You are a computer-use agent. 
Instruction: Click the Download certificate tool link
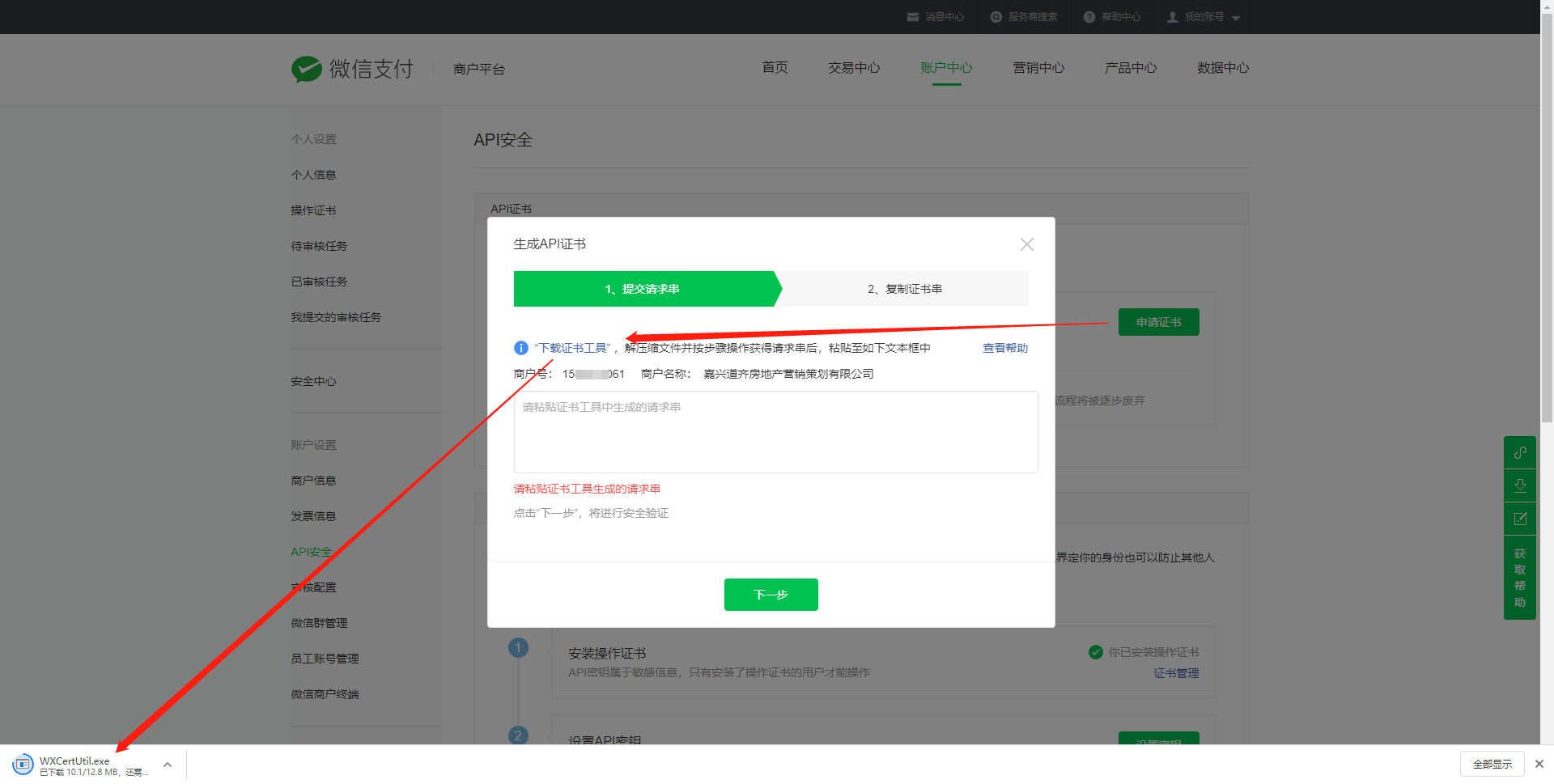(572, 348)
